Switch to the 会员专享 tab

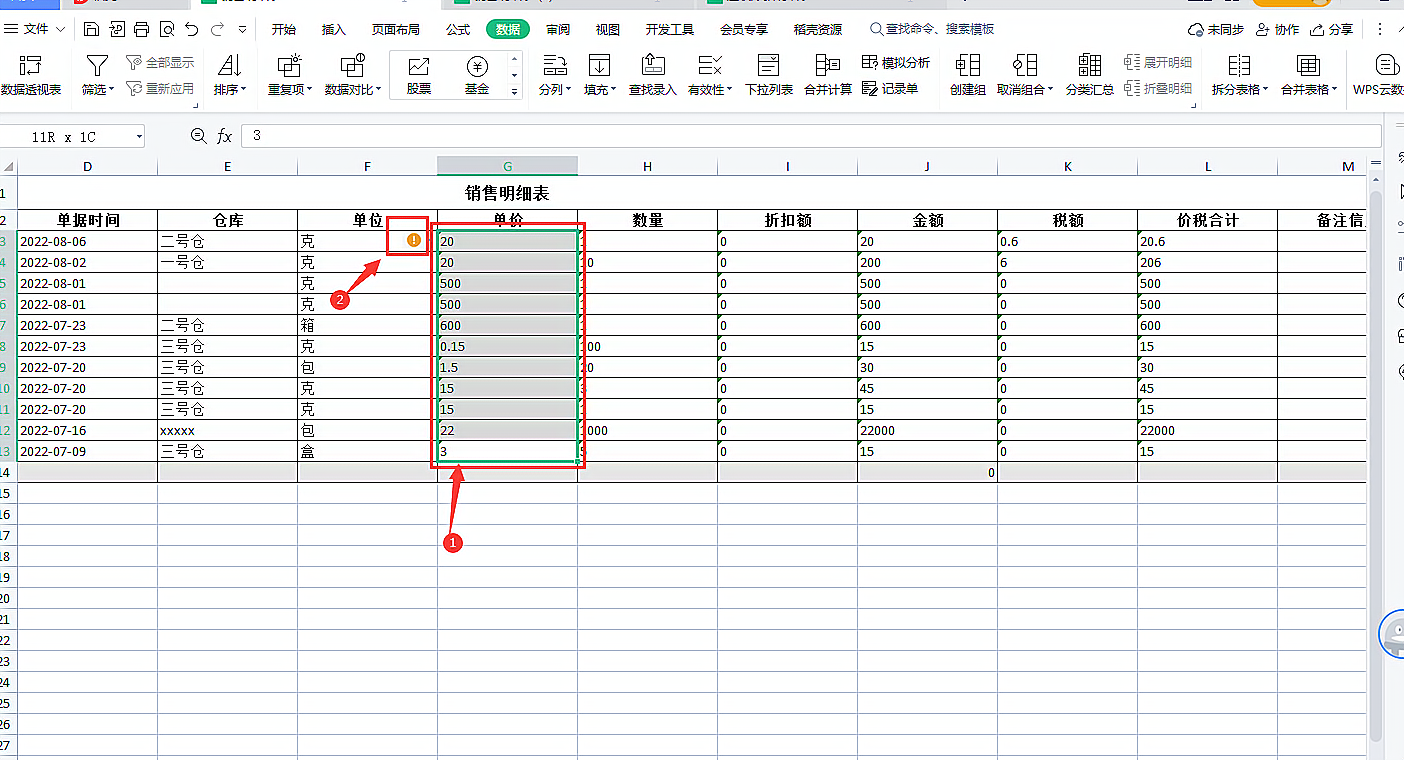click(744, 30)
